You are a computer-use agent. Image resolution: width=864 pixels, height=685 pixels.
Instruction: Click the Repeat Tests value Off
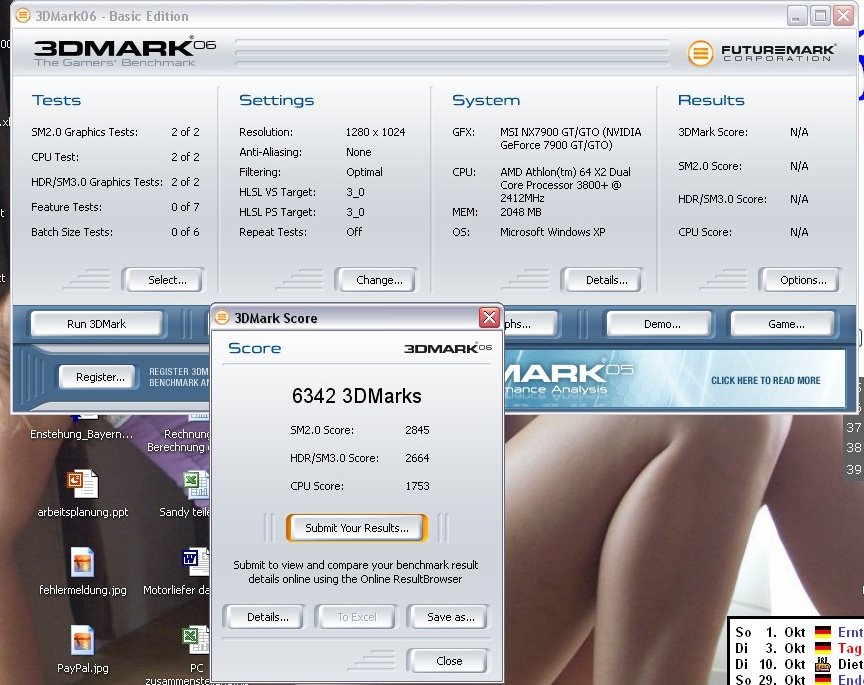[x=354, y=232]
